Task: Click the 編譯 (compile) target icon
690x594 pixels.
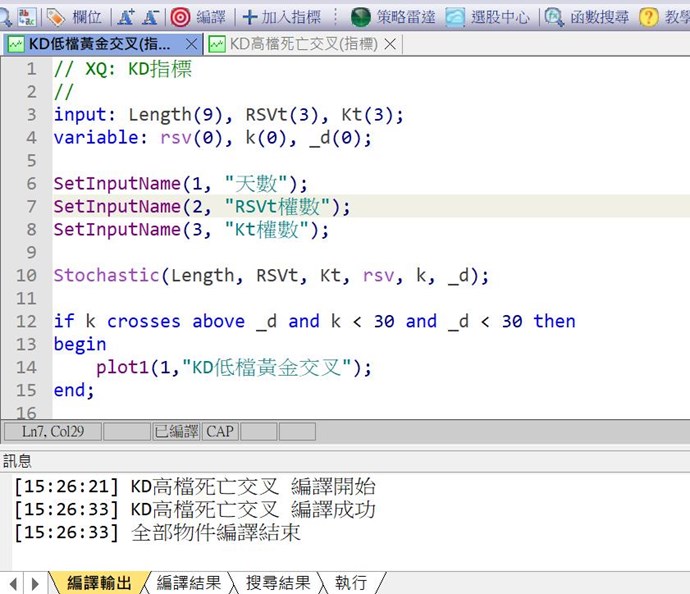Action: 180,17
